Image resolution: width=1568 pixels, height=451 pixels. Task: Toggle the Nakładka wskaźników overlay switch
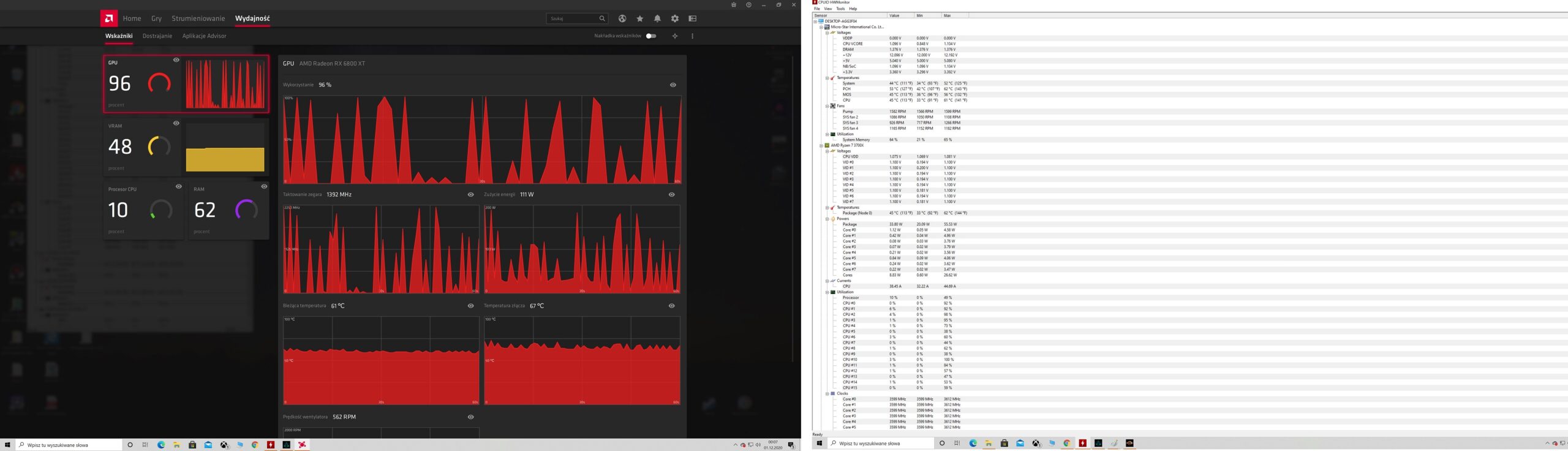[x=651, y=36]
